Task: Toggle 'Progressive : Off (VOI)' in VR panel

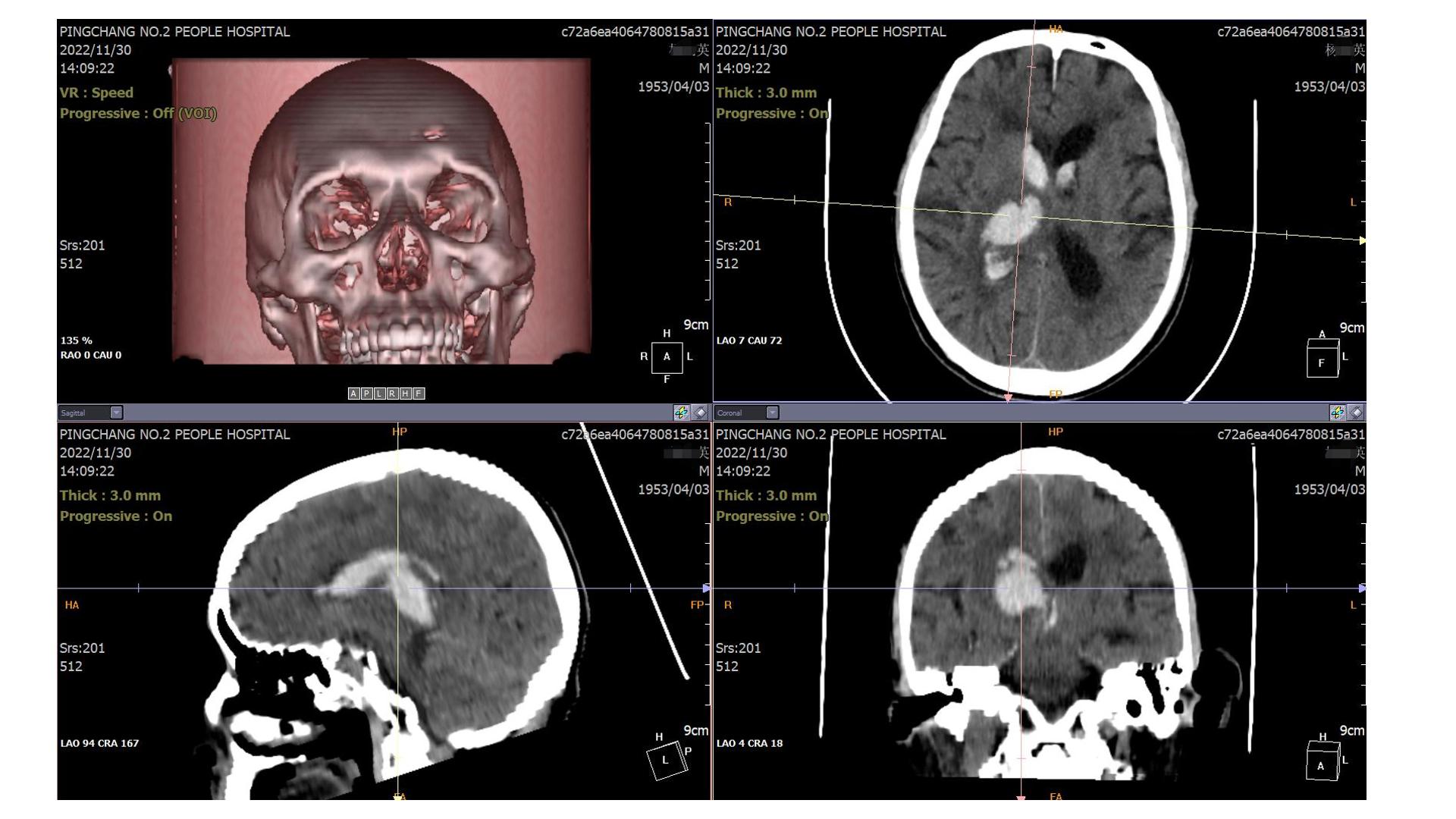Action: pyautogui.click(x=138, y=114)
